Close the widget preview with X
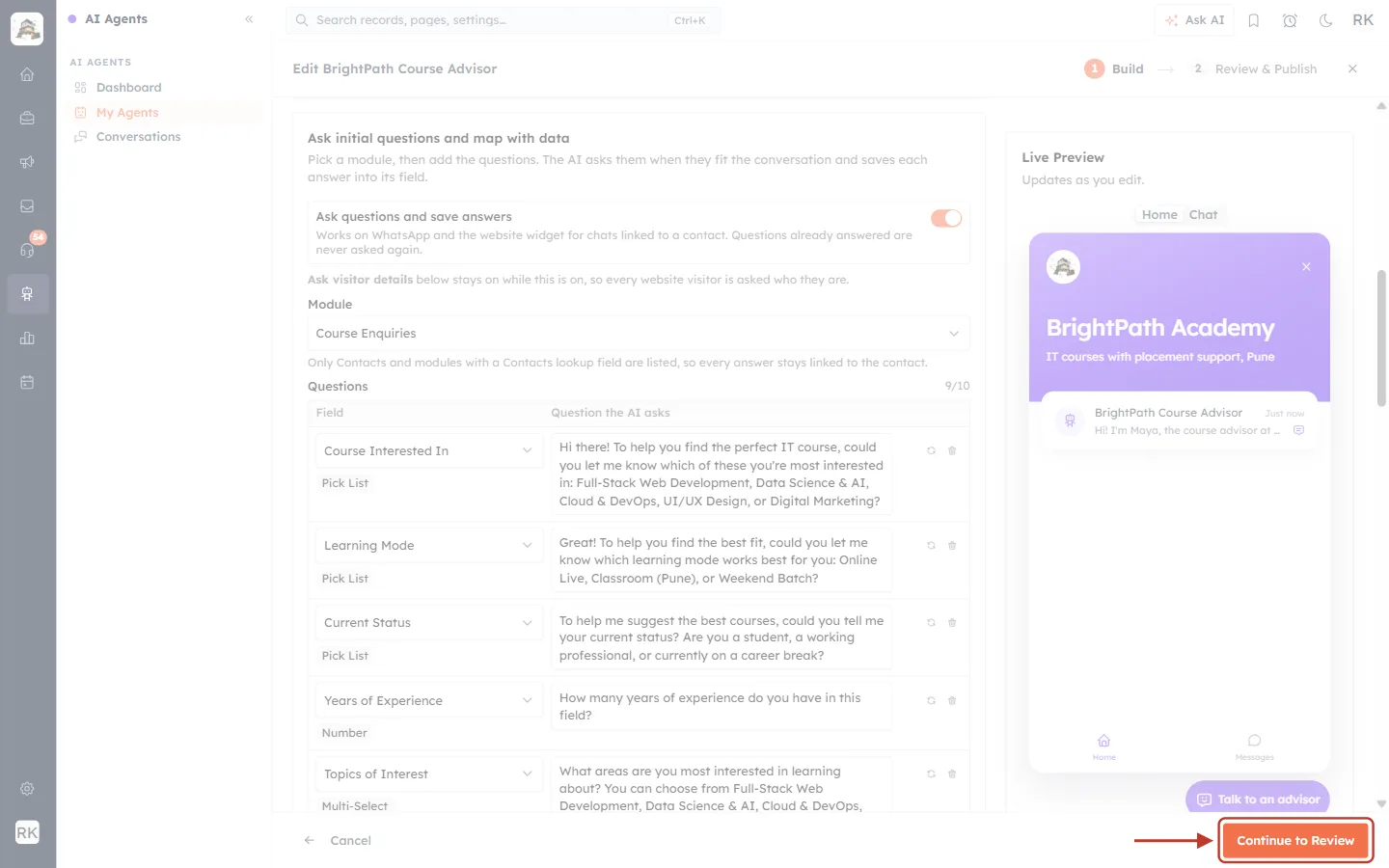1389x868 pixels. pyautogui.click(x=1306, y=267)
